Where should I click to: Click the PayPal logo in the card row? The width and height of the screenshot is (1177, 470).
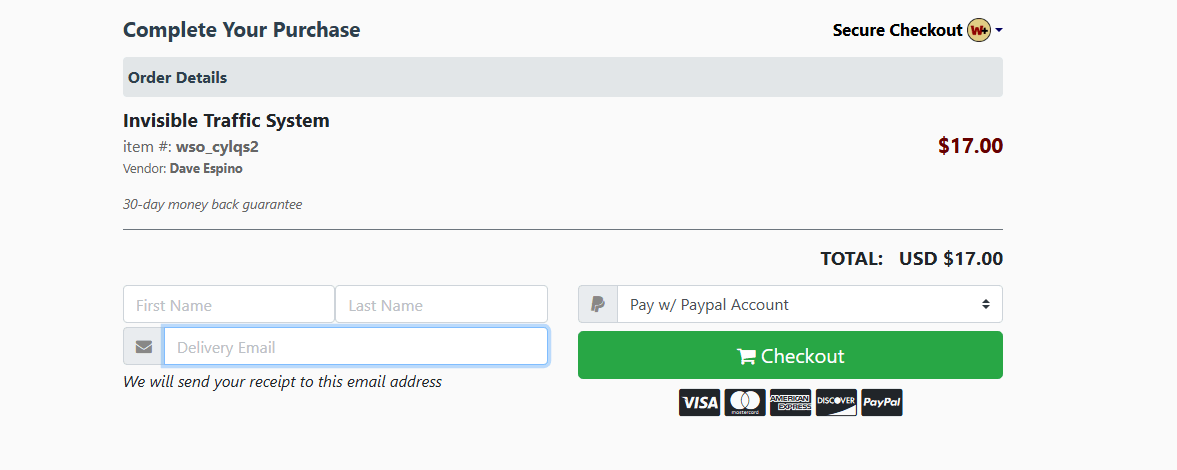click(881, 402)
